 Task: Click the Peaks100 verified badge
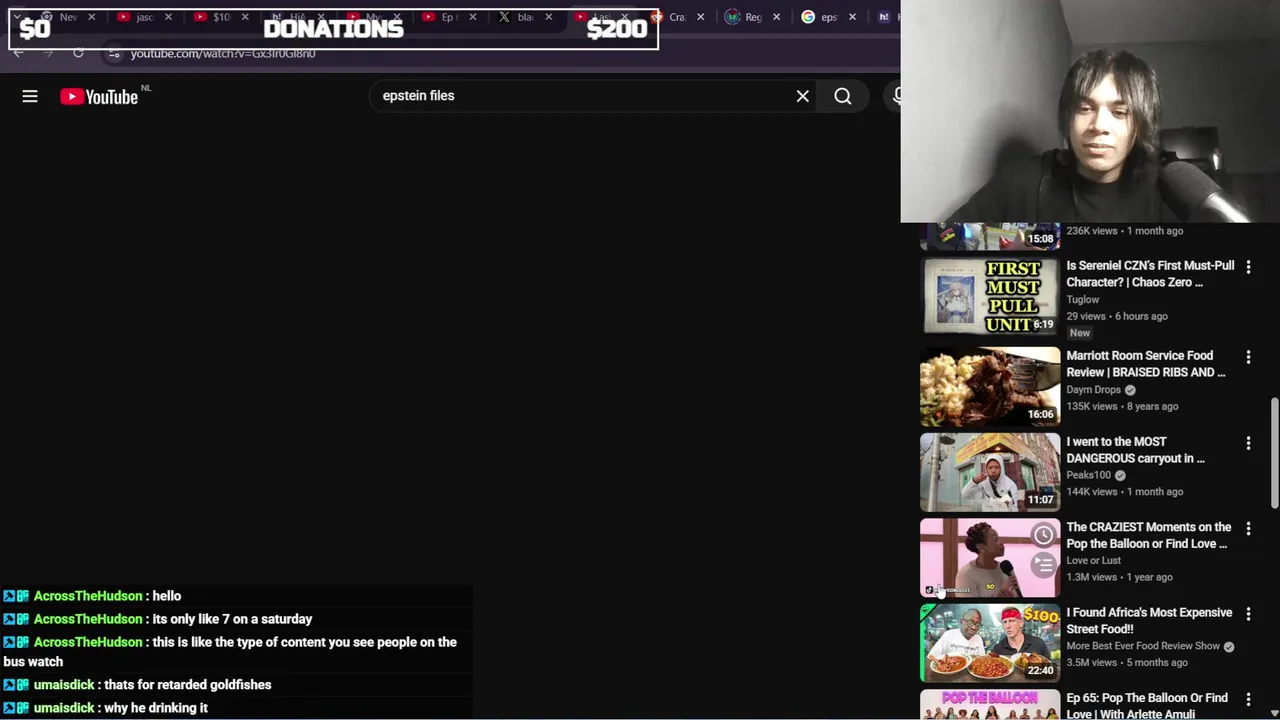pyautogui.click(x=1120, y=476)
